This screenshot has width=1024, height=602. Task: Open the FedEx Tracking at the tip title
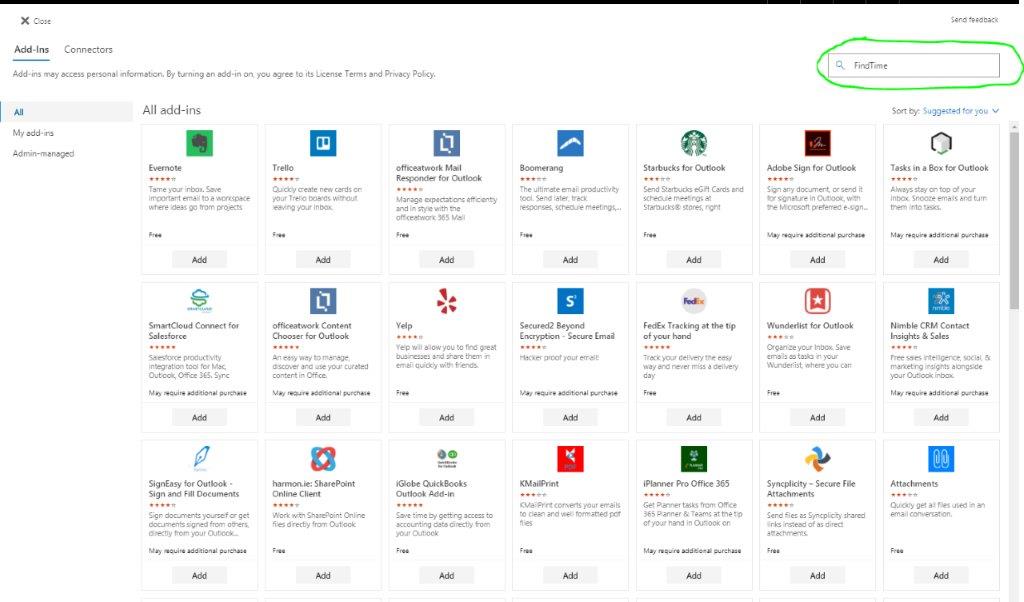(x=689, y=331)
